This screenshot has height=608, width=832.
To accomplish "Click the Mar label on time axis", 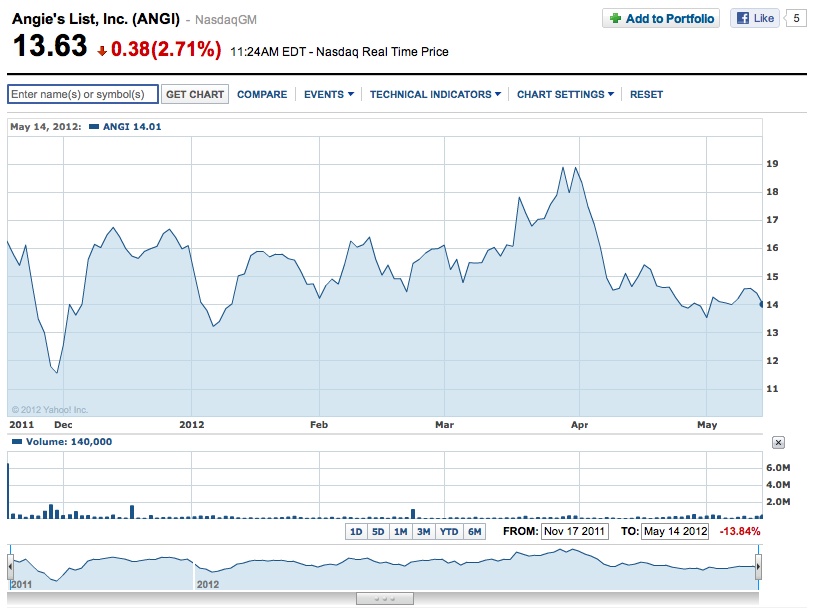I will point(444,425).
